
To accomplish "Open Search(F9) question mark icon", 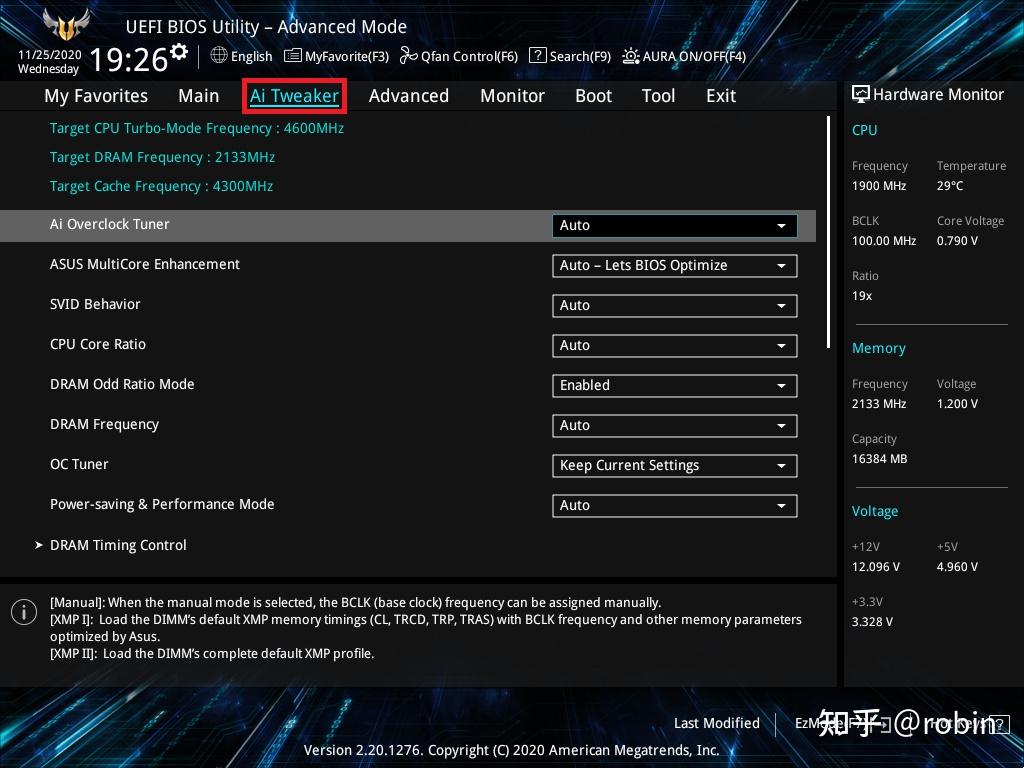I will (537, 56).
